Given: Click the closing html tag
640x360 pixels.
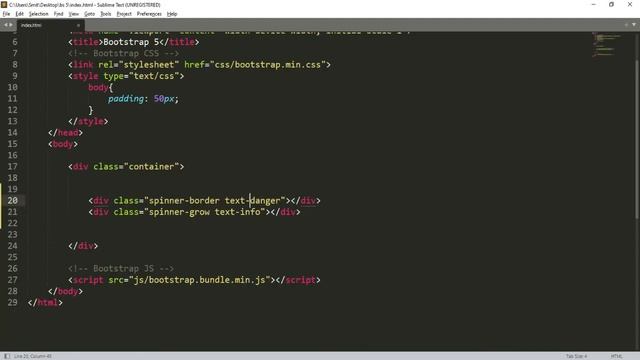Looking at the screenshot, I should 45,302.
